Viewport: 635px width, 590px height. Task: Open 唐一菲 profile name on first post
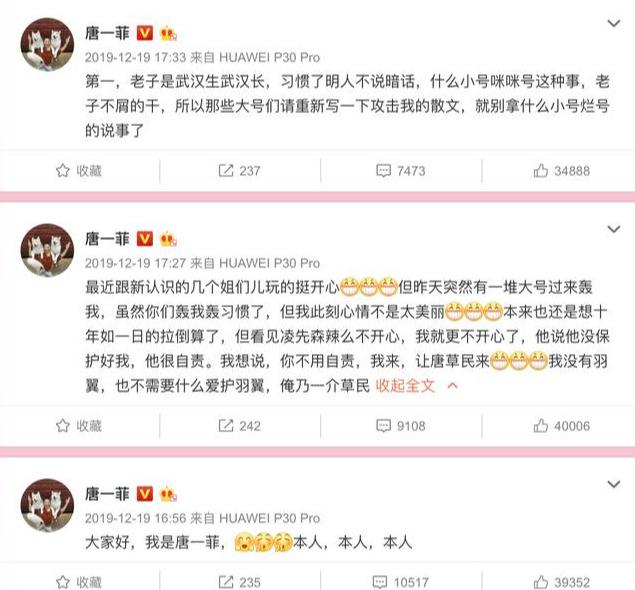pos(107,33)
